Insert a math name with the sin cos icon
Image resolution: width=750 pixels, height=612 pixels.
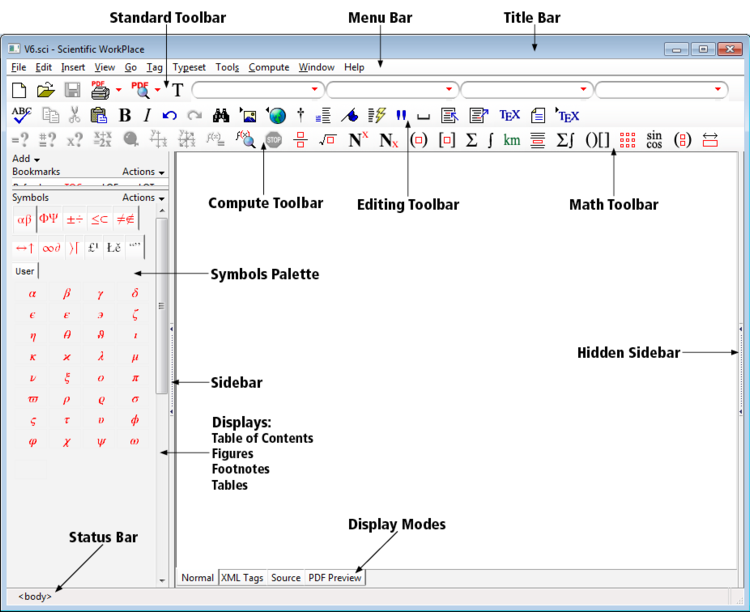[x=654, y=140]
